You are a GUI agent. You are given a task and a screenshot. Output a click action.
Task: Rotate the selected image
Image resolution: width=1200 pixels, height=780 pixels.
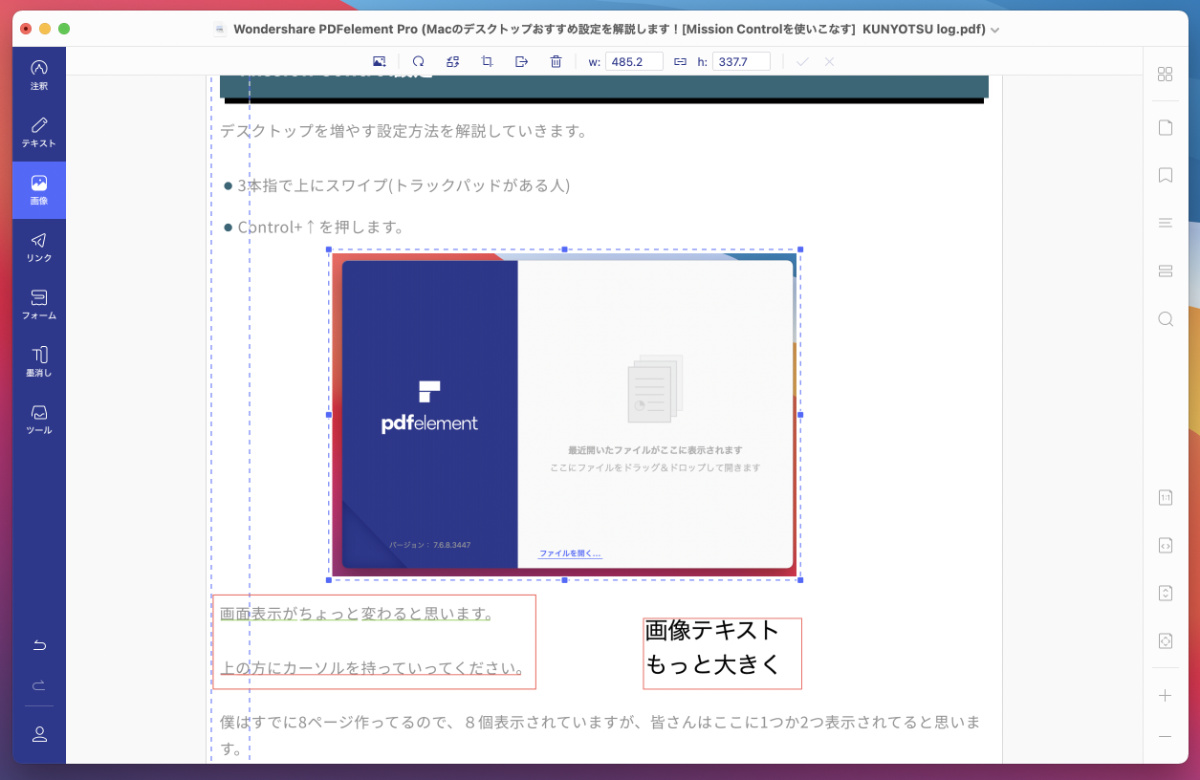click(418, 62)
